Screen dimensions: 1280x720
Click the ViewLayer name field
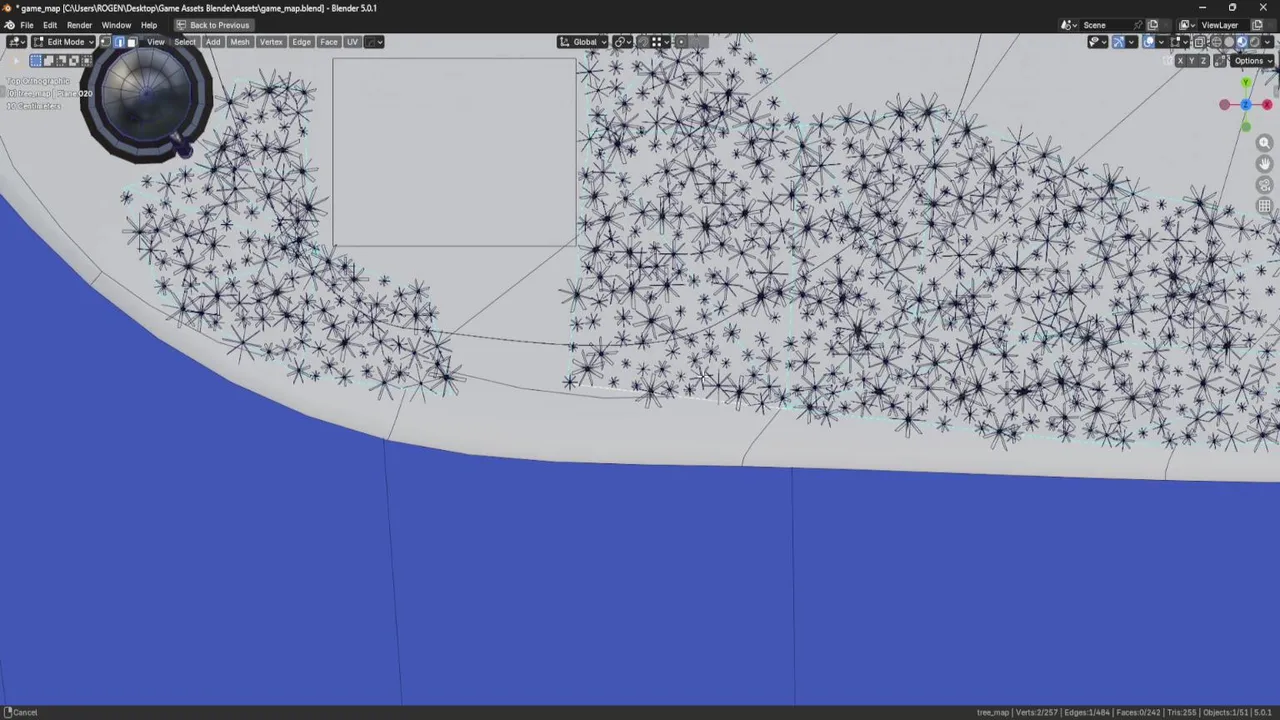click(1224, 25)
